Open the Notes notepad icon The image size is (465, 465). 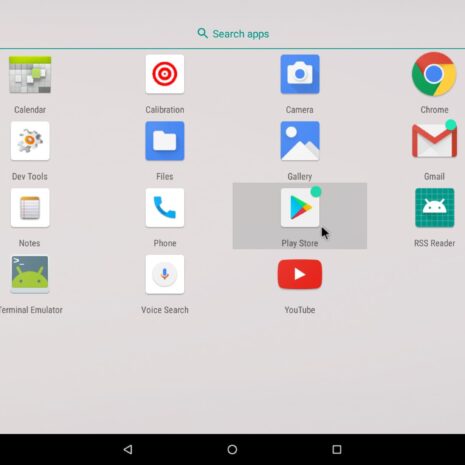coord(30,208)
